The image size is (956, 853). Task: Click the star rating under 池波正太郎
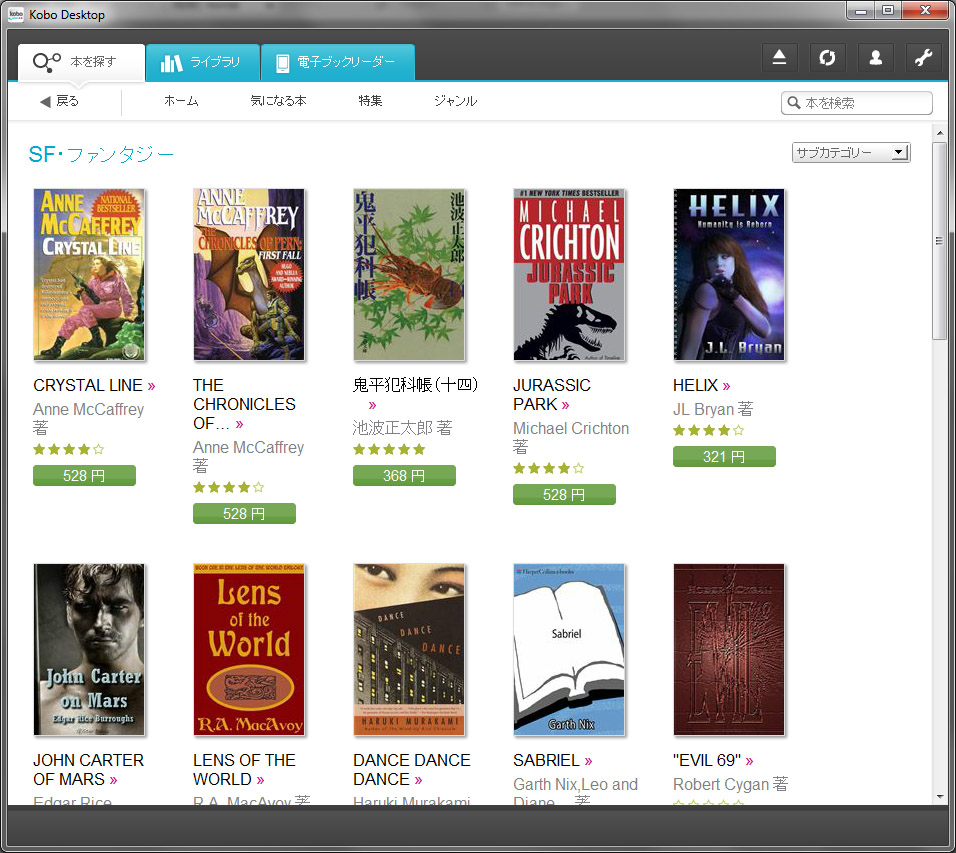point(389,449)
